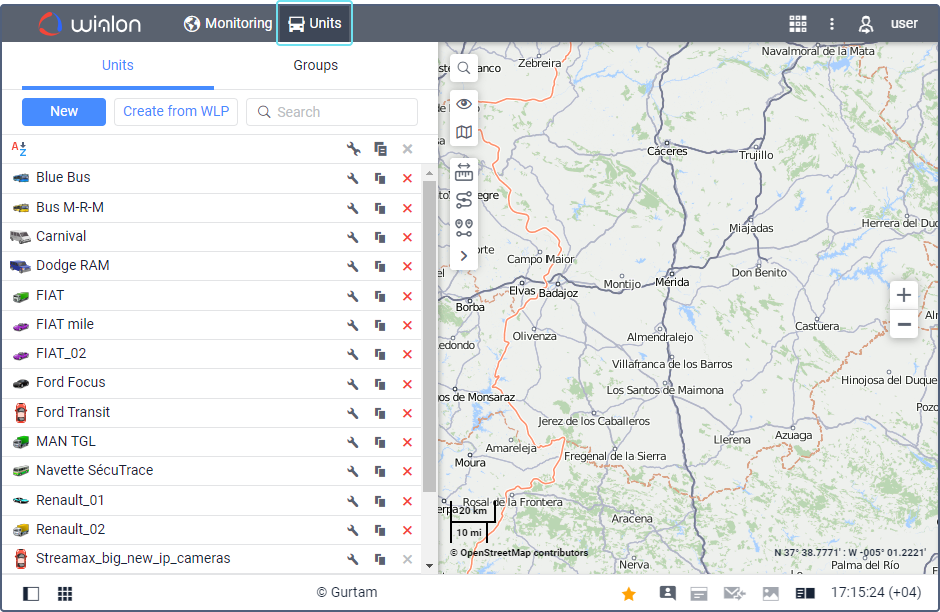The height and width of the screenshot is (612, 940).
Task: Select the routing tool on the map
Action: [x=463, y=200]
